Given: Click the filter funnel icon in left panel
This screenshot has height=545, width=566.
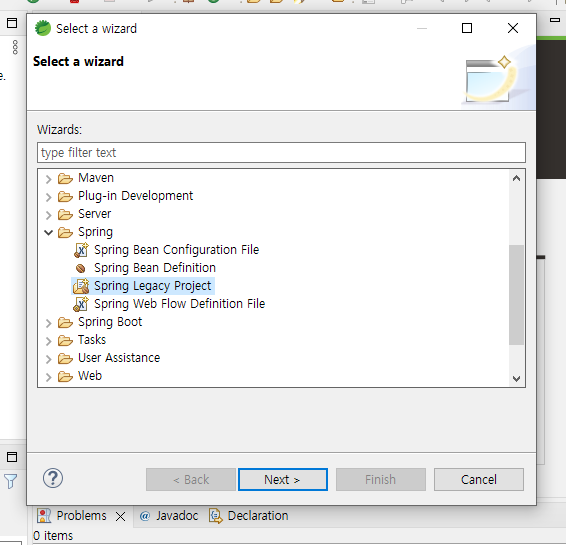Looking at the screenshot, I should pos(10,481).
